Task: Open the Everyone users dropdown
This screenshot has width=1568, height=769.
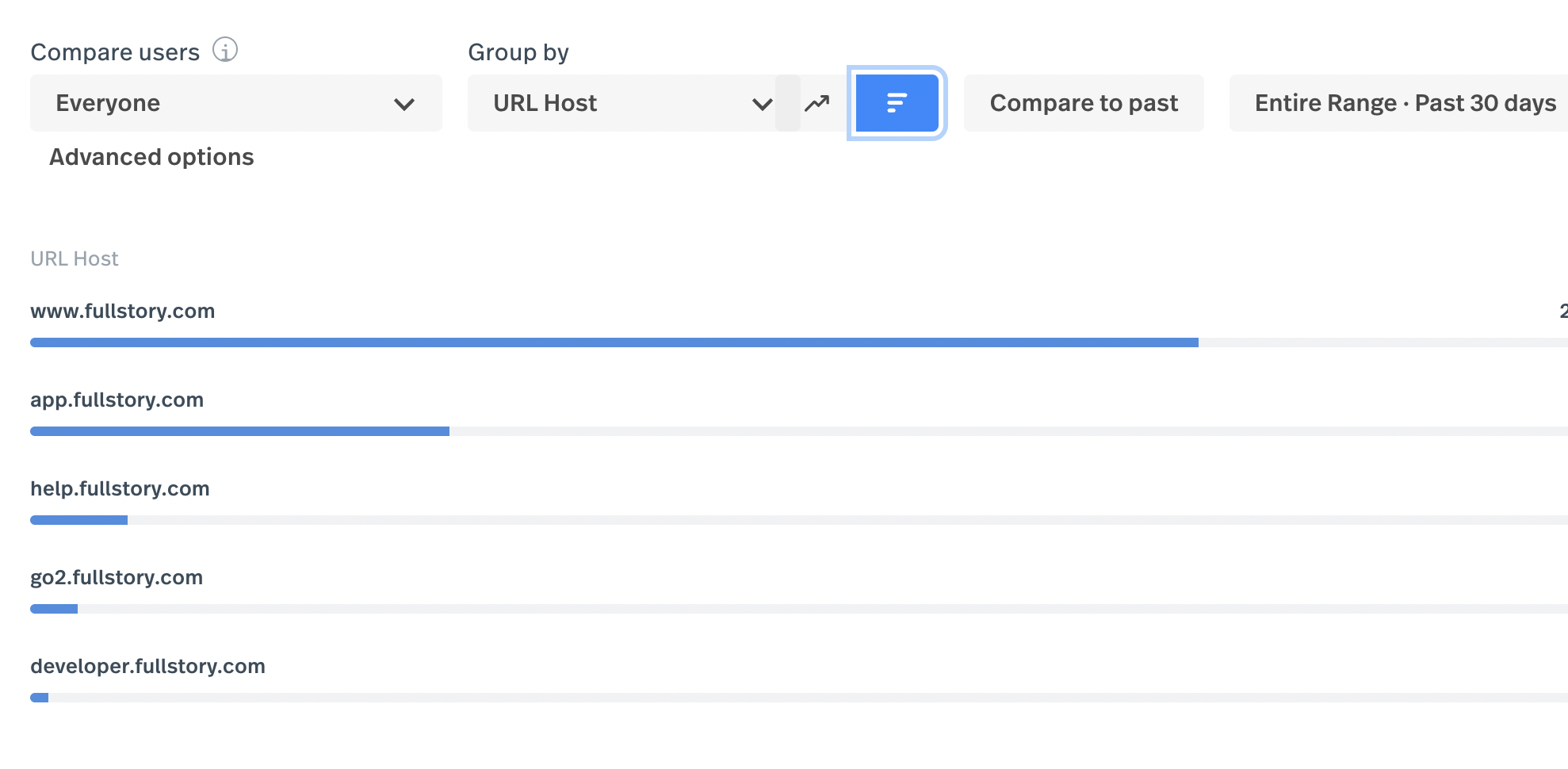Action: (235, 103)
